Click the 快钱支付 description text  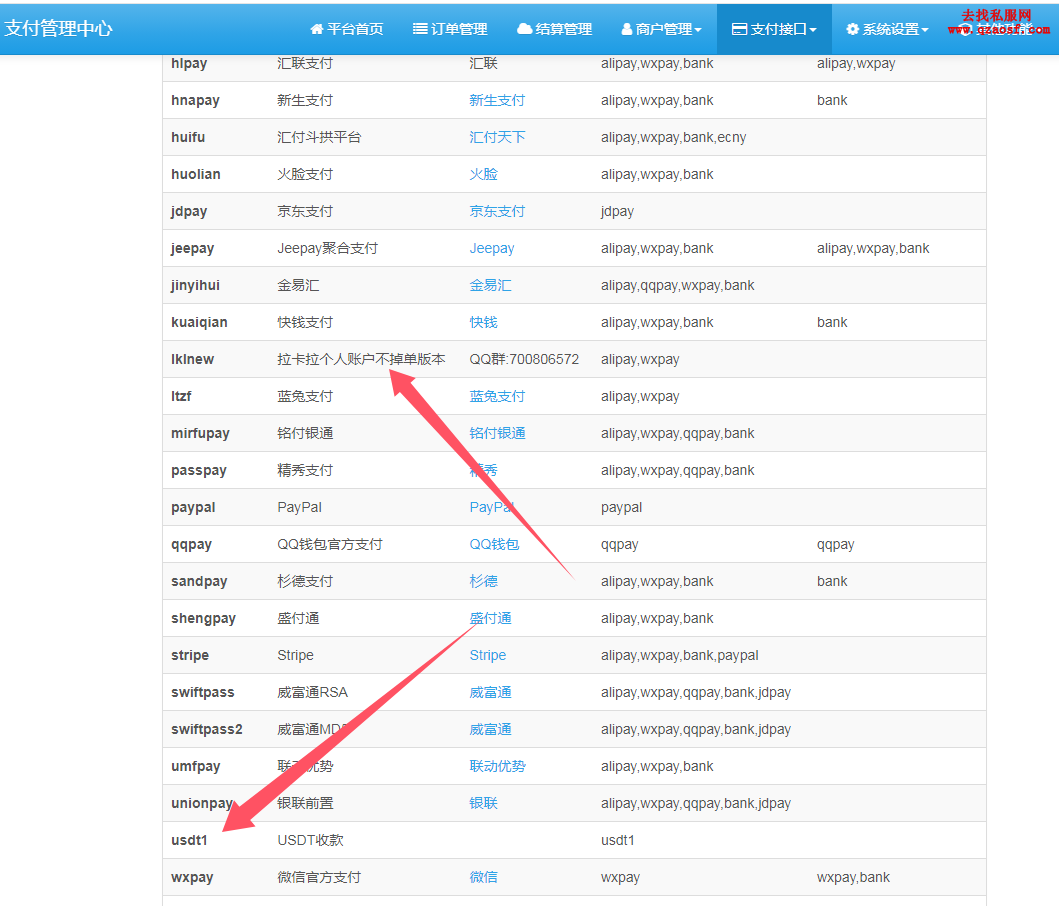[305, 322]
